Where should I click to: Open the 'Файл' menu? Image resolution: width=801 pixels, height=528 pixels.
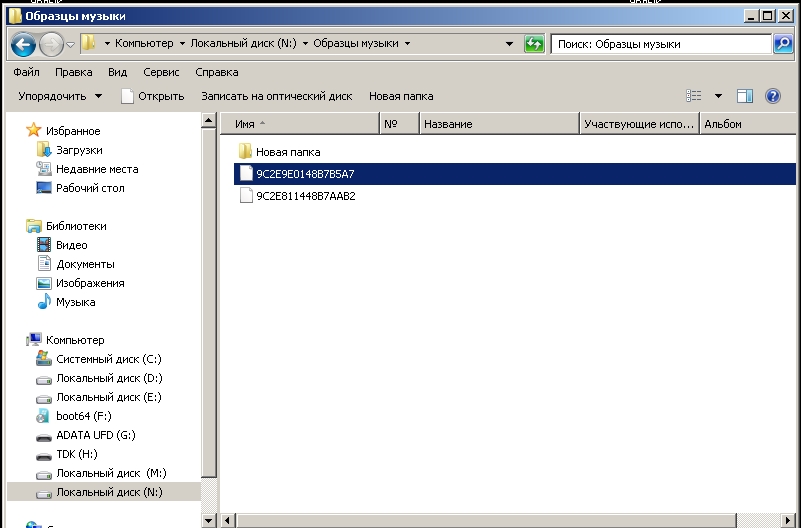point(27,72)
